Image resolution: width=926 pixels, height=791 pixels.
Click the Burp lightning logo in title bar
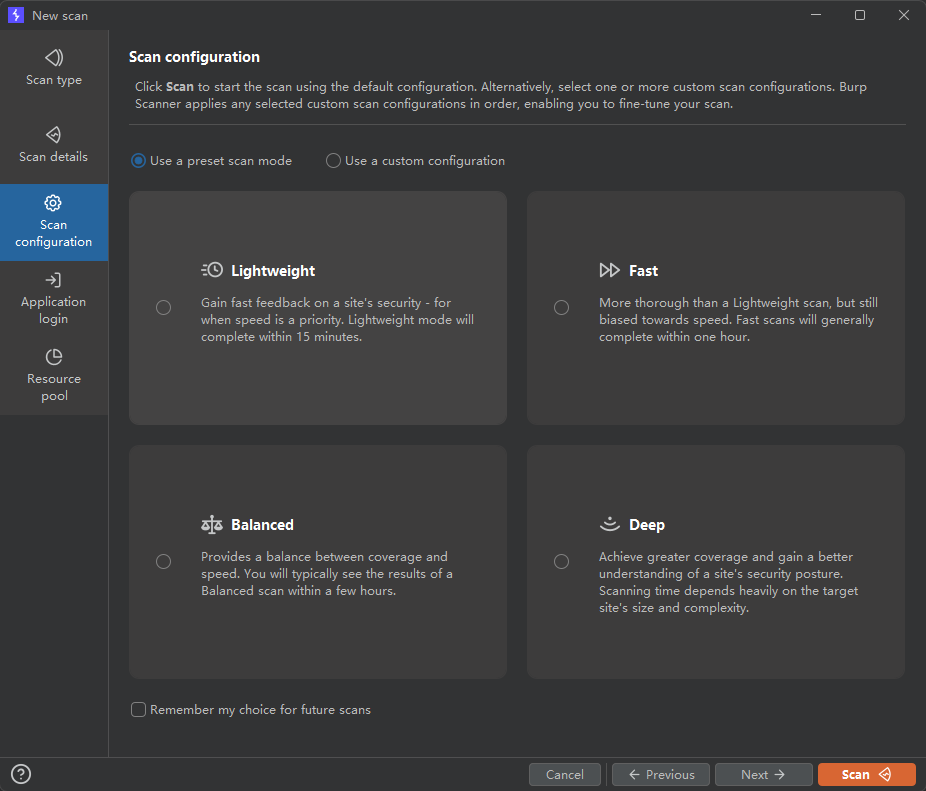click(16, 15)
